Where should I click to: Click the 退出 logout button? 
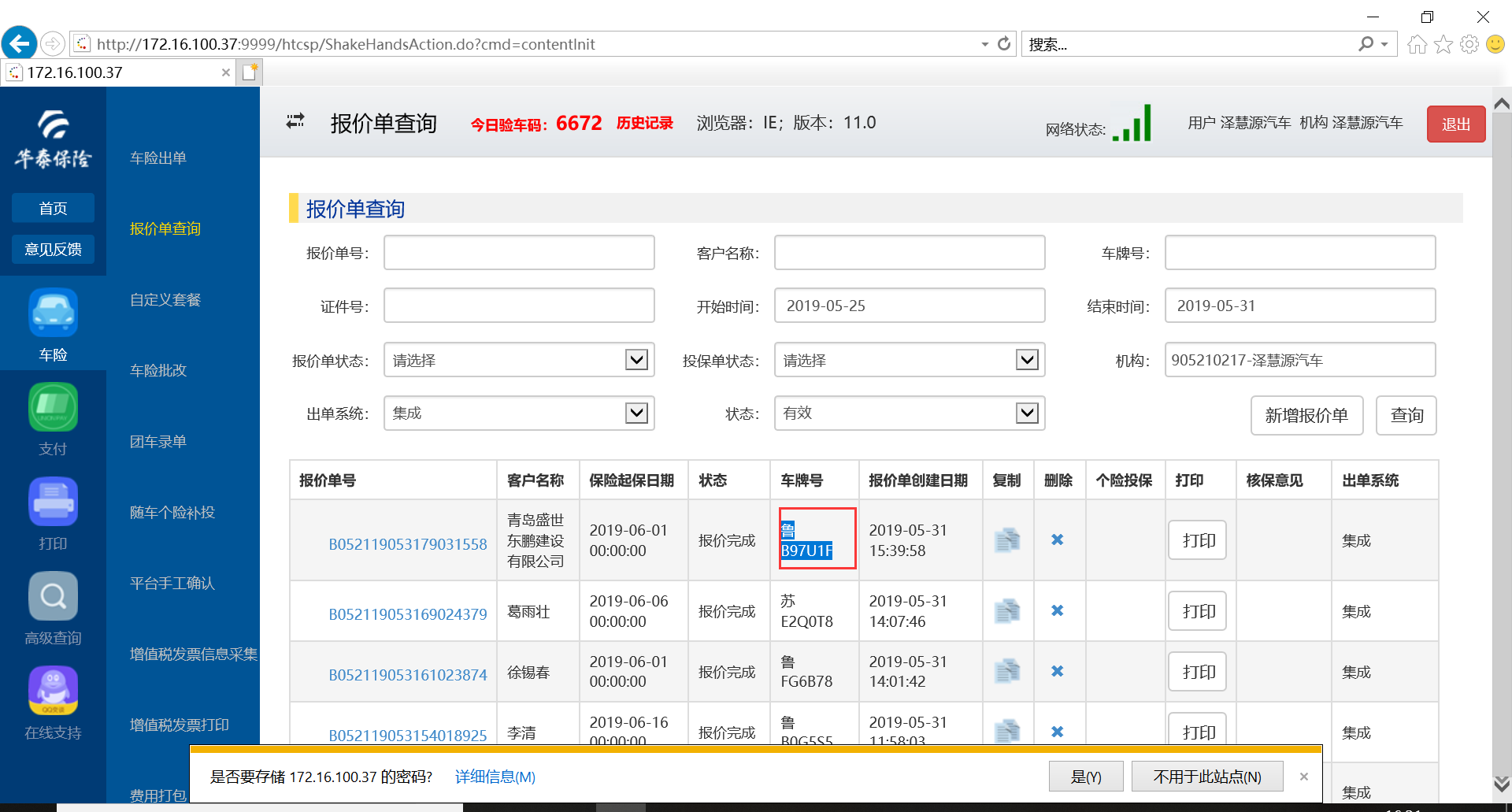[x=1455, y=124]
